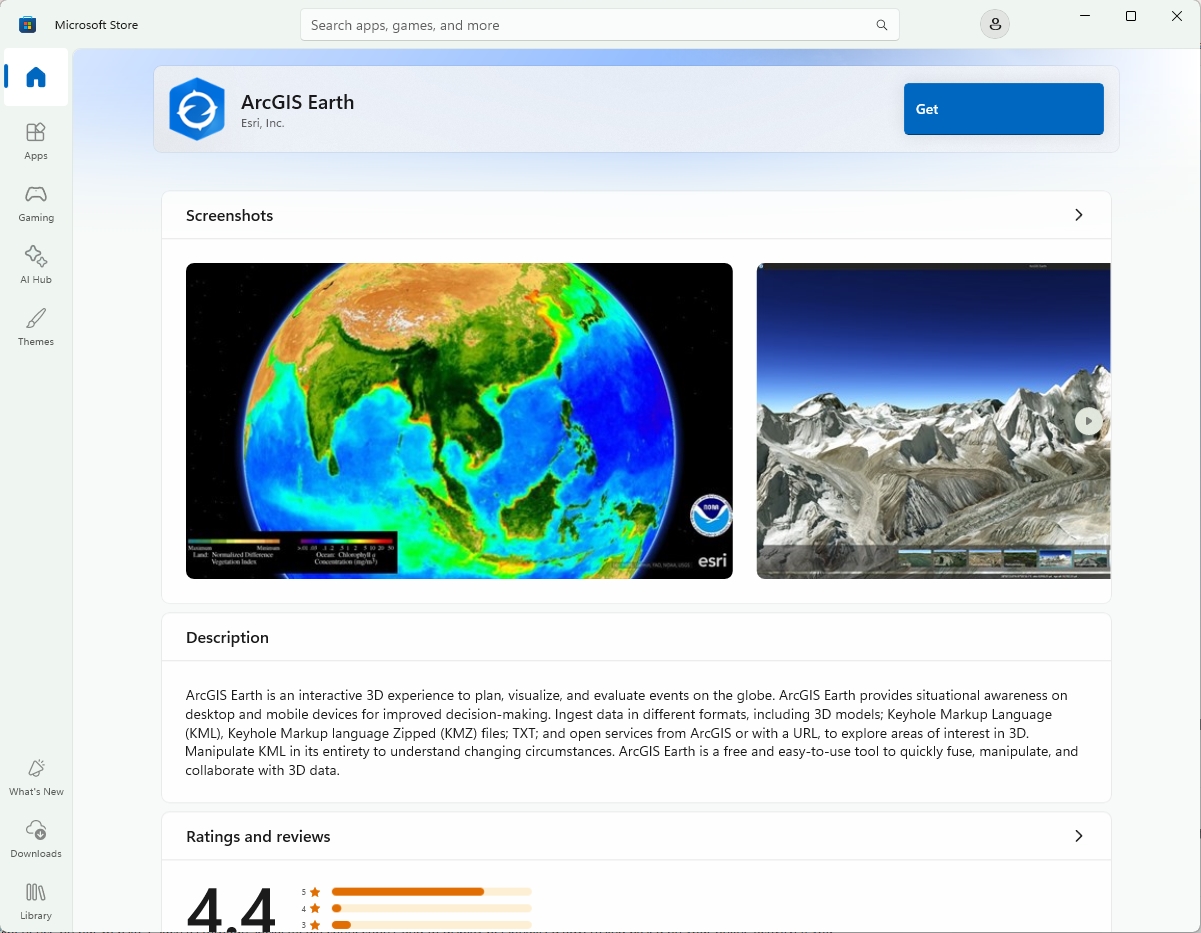This screenshot has height=933, width=1201.
Task: Click the 4.4 rating score
Action: pyautogui.click(x=230, y=908)
